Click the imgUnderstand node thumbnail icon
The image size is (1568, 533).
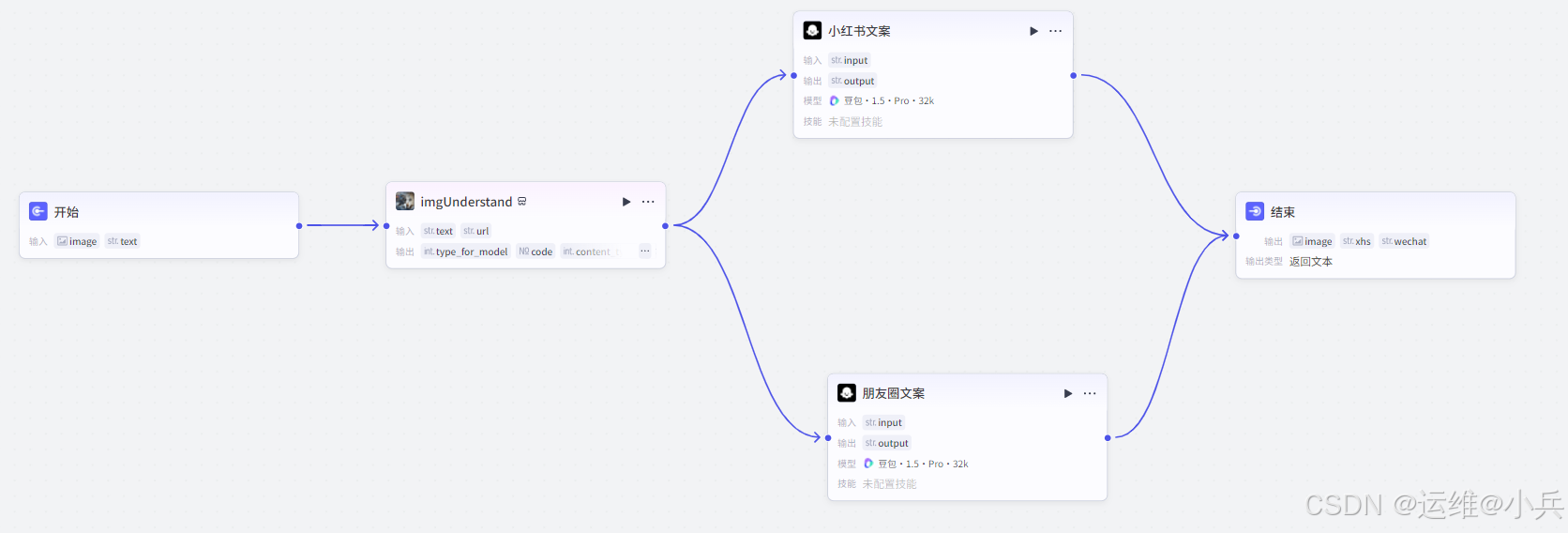(405, 201)
